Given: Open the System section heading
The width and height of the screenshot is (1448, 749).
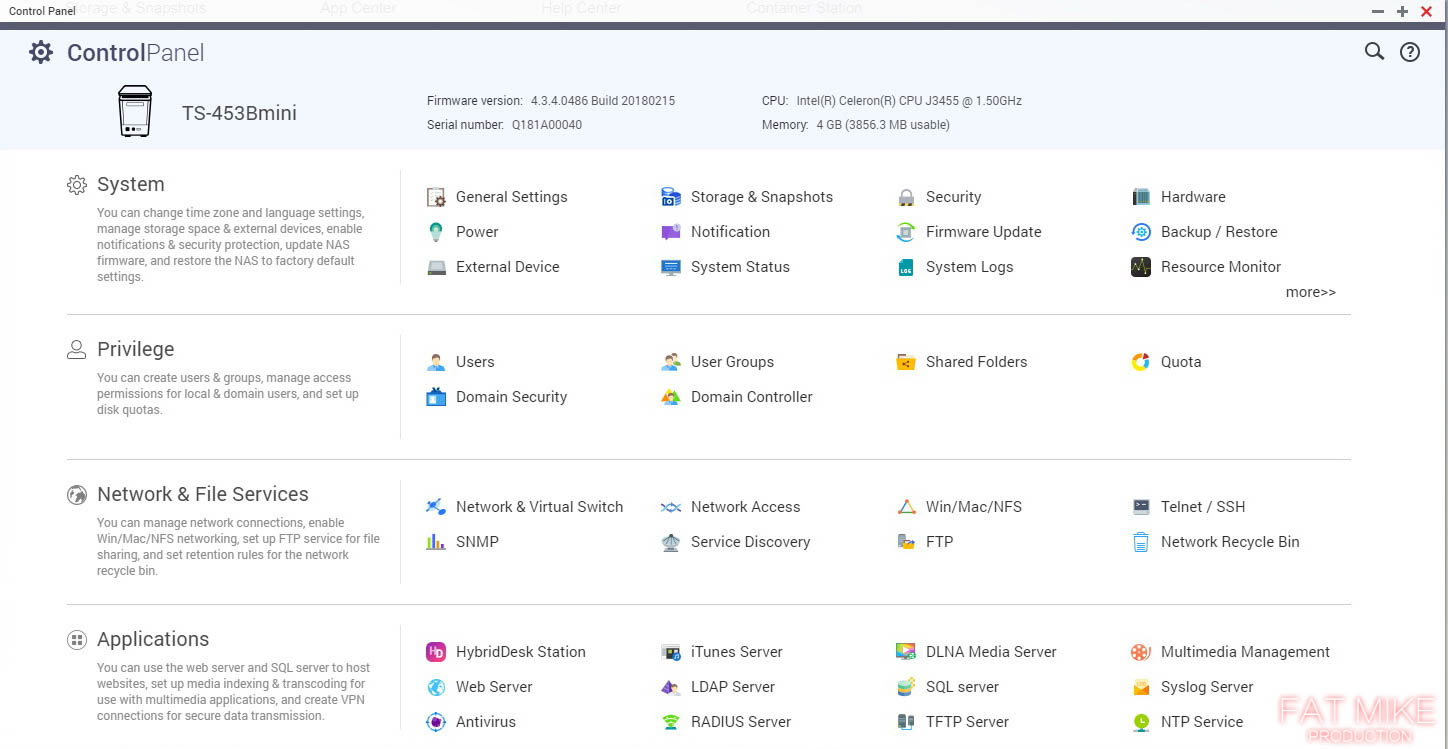Looking at the screenshot, I should (131, 184).
